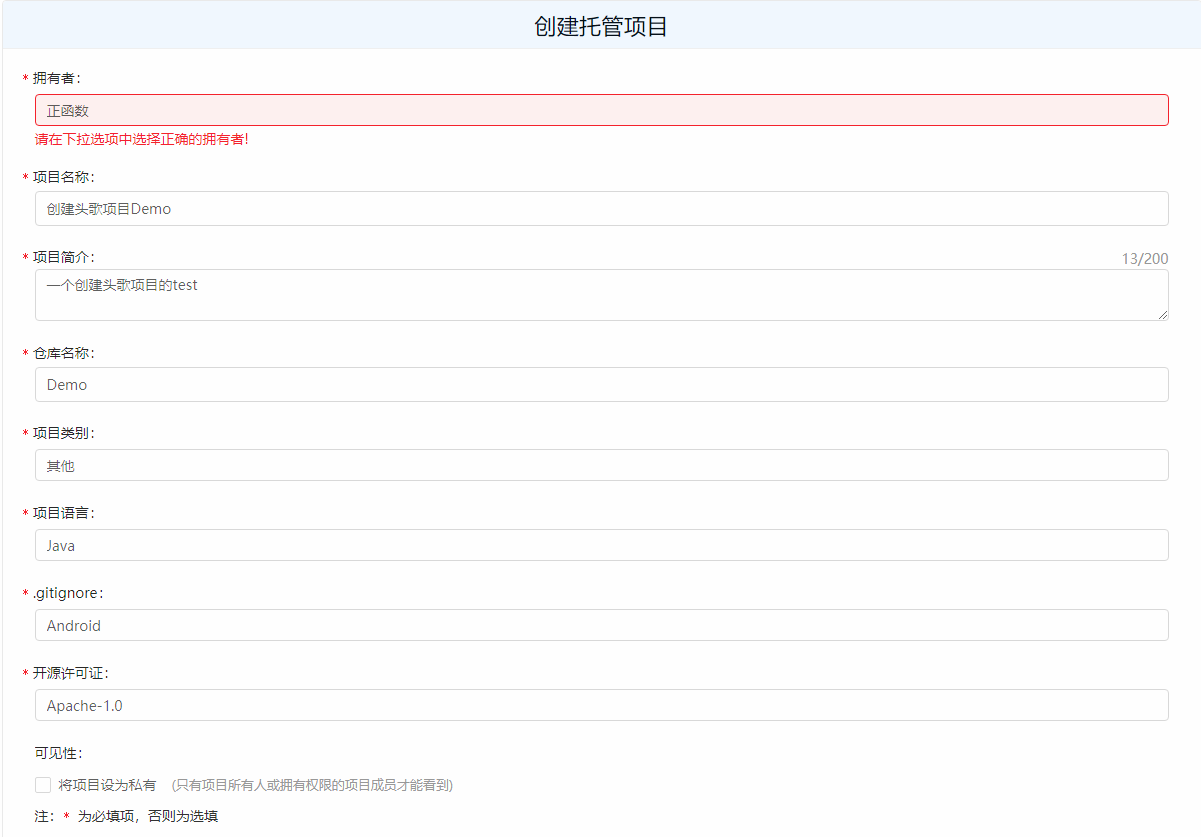Open the 项目语言 dropdown showing Java
Image resolution: width=1201 pixels, height=837 pixels.
coord(601,545)
